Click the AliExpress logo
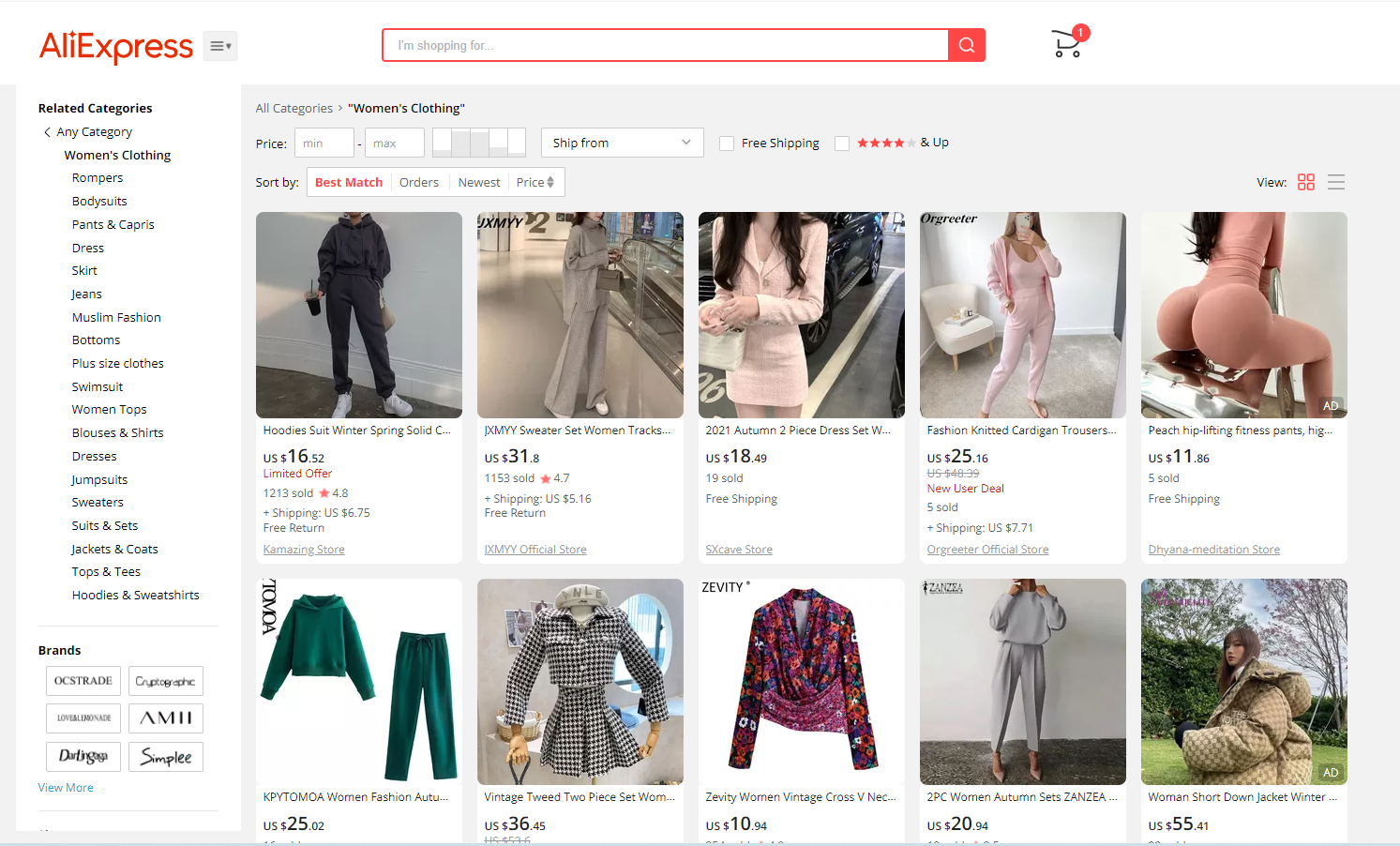Image resolution: width=1400 pixels, height=846 pixels. 115,46
